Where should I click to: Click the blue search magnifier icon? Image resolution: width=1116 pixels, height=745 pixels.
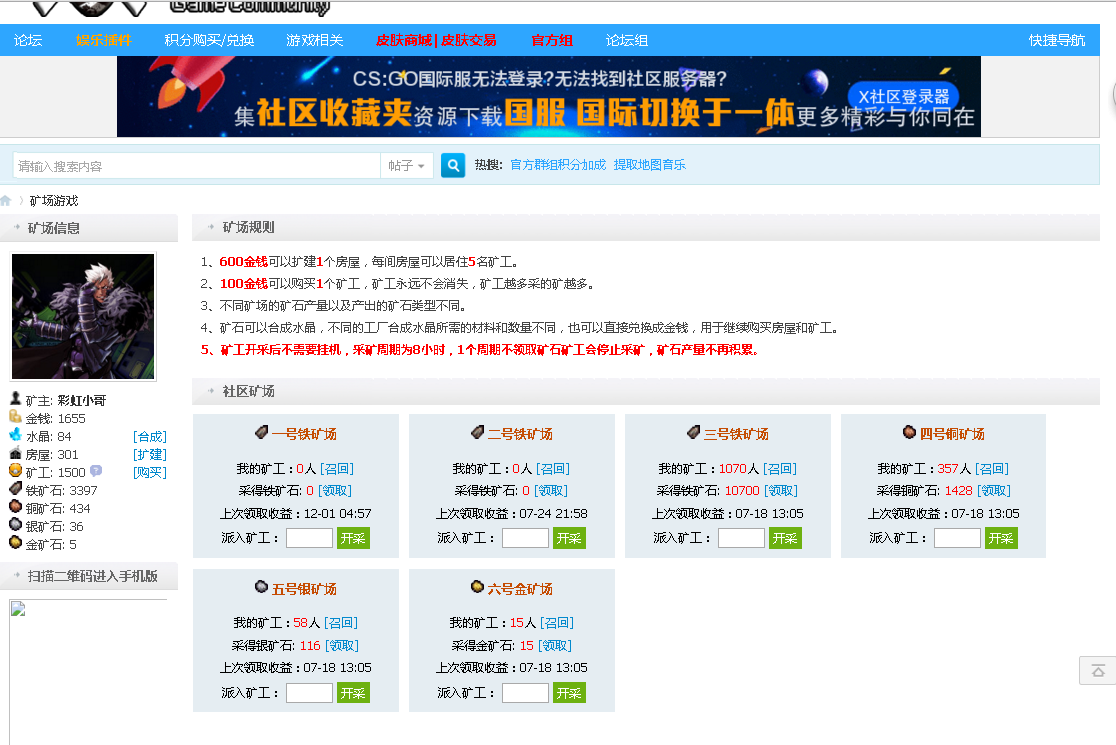(452, 164)
